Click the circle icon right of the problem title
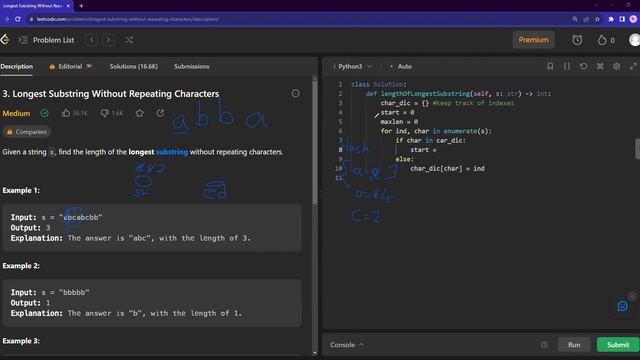The height and width of the screenshot is (360, 640). tap(296, 93)
